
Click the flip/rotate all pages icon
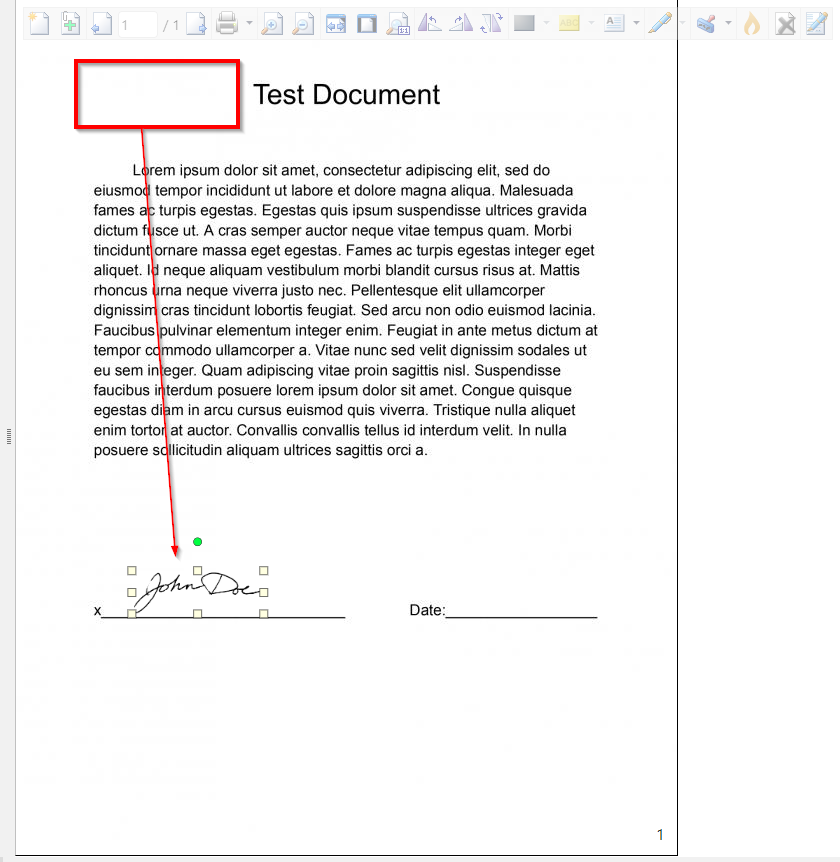[x=491, y=24]
